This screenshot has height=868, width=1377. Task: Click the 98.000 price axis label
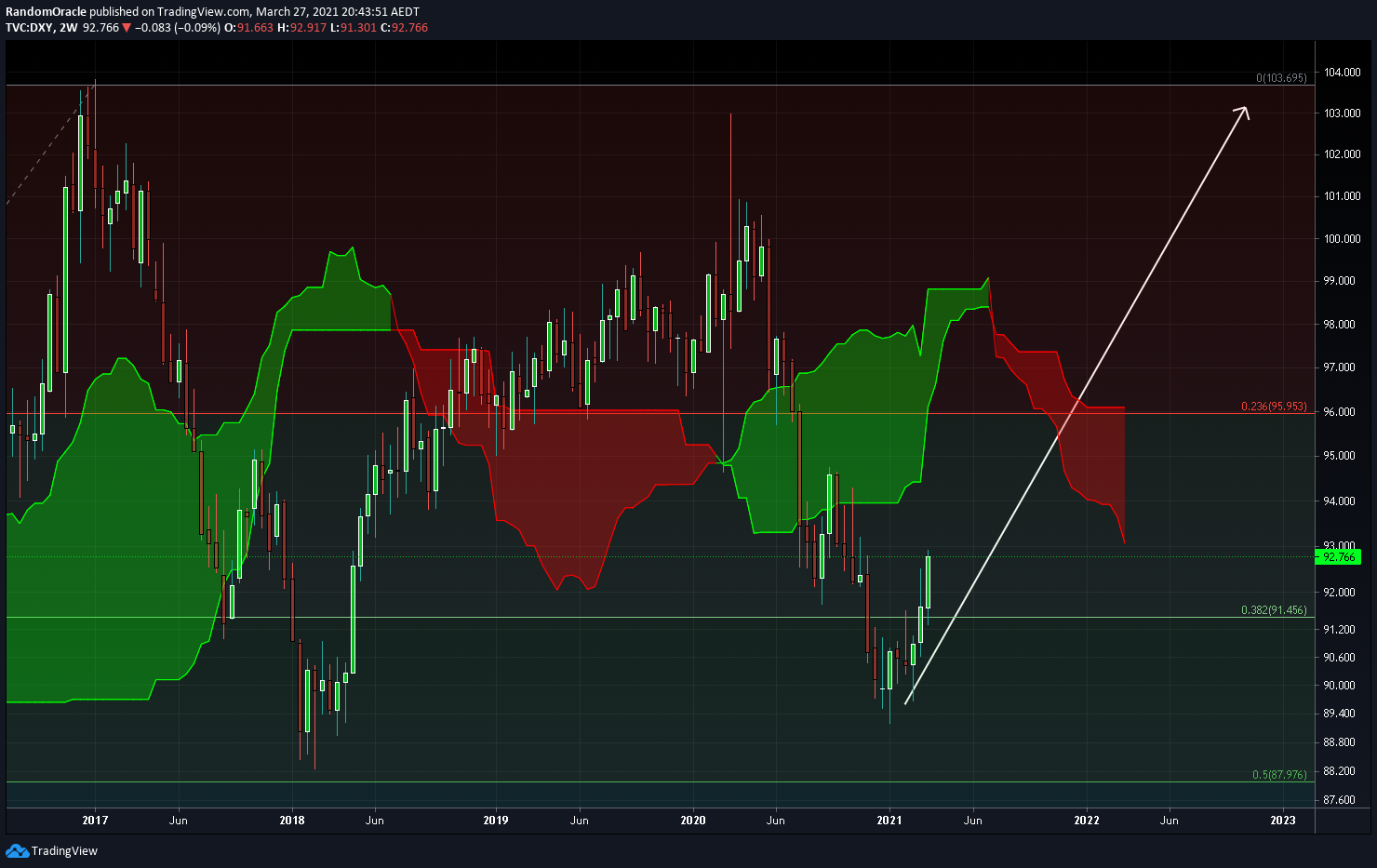click(1339, 325)
